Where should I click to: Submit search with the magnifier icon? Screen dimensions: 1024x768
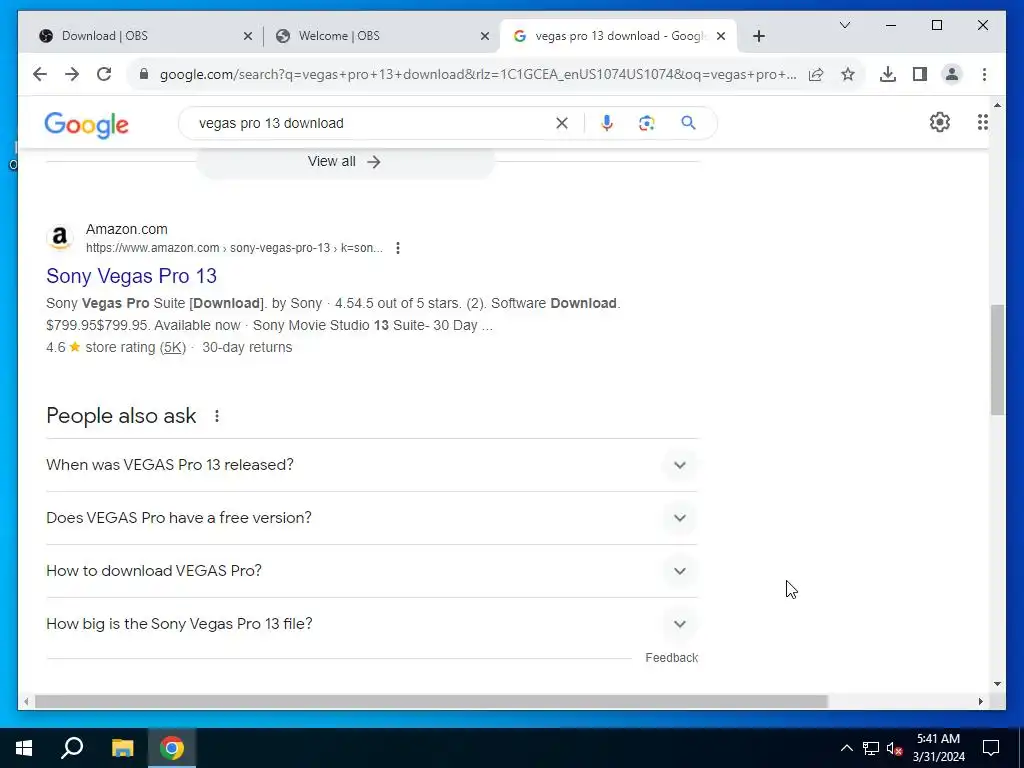688,123
